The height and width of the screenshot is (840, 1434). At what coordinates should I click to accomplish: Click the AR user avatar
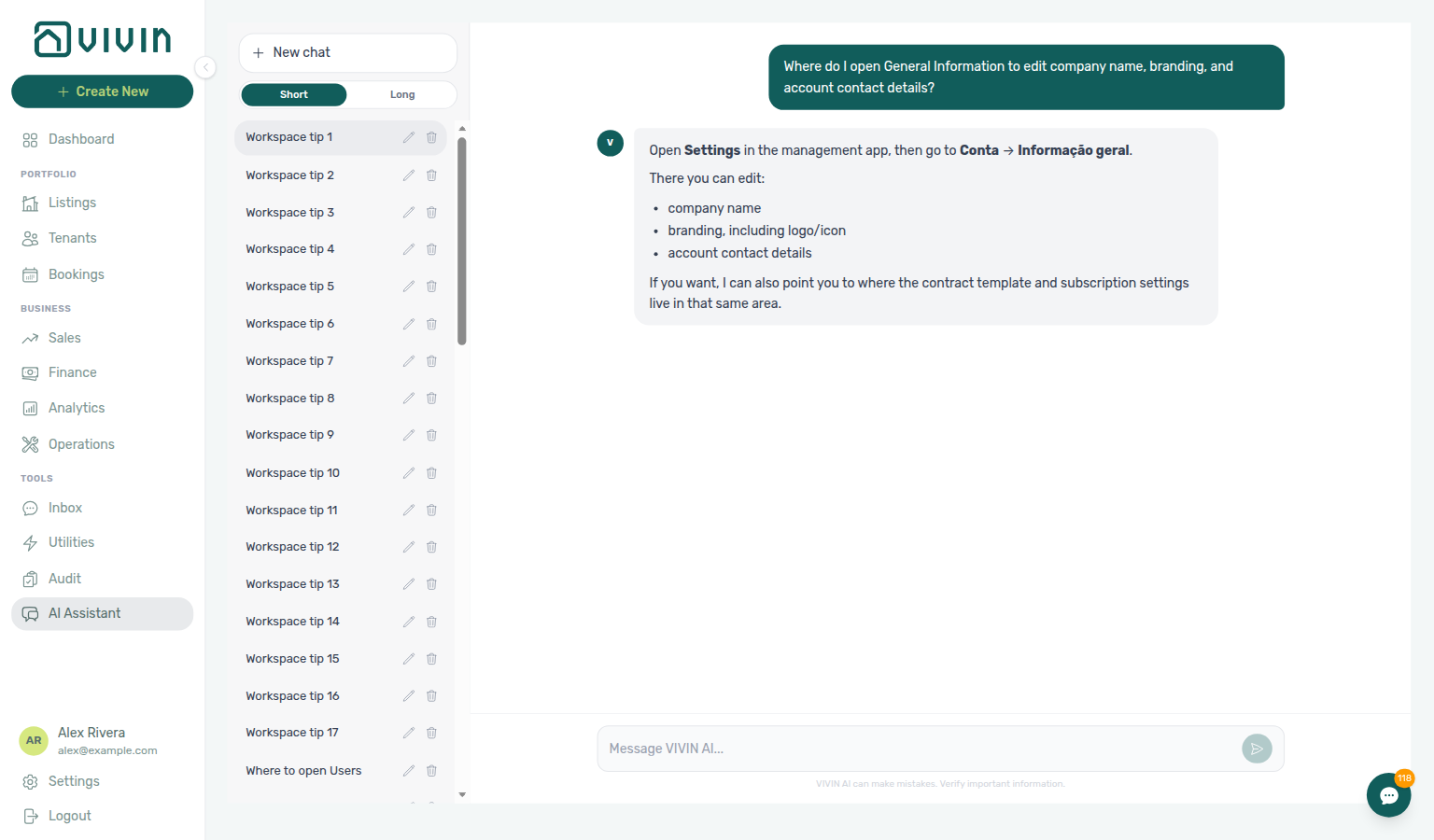pyautogui.click(x=34, y=740)
